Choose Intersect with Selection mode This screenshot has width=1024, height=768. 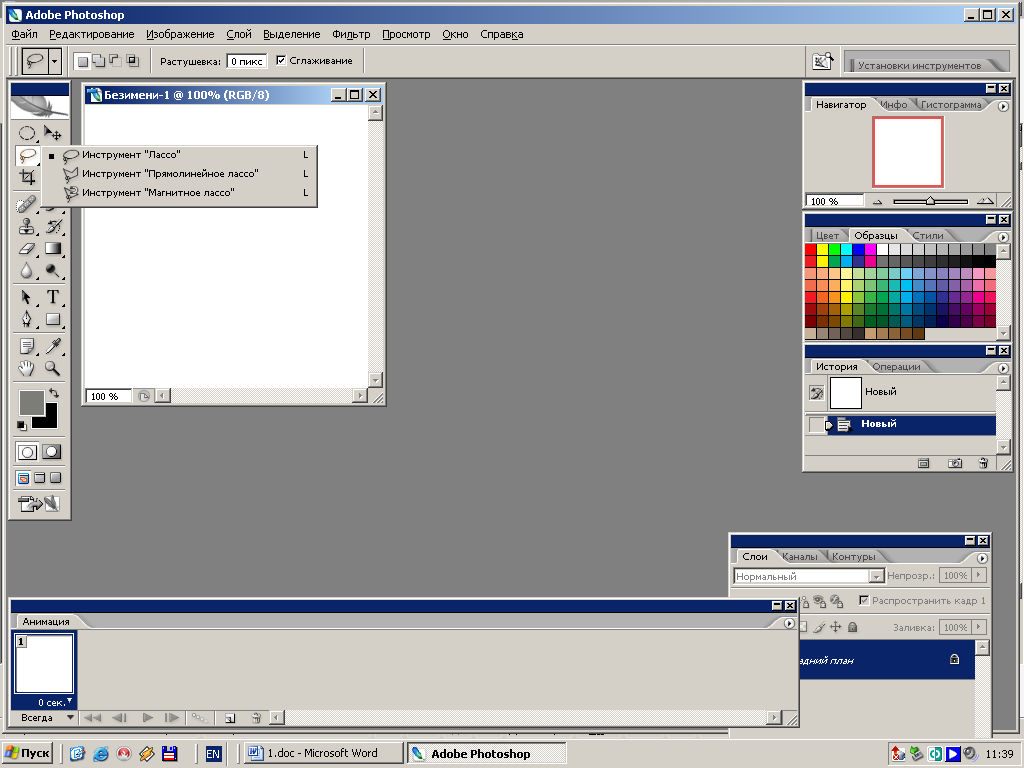click(x=133, y=61)
